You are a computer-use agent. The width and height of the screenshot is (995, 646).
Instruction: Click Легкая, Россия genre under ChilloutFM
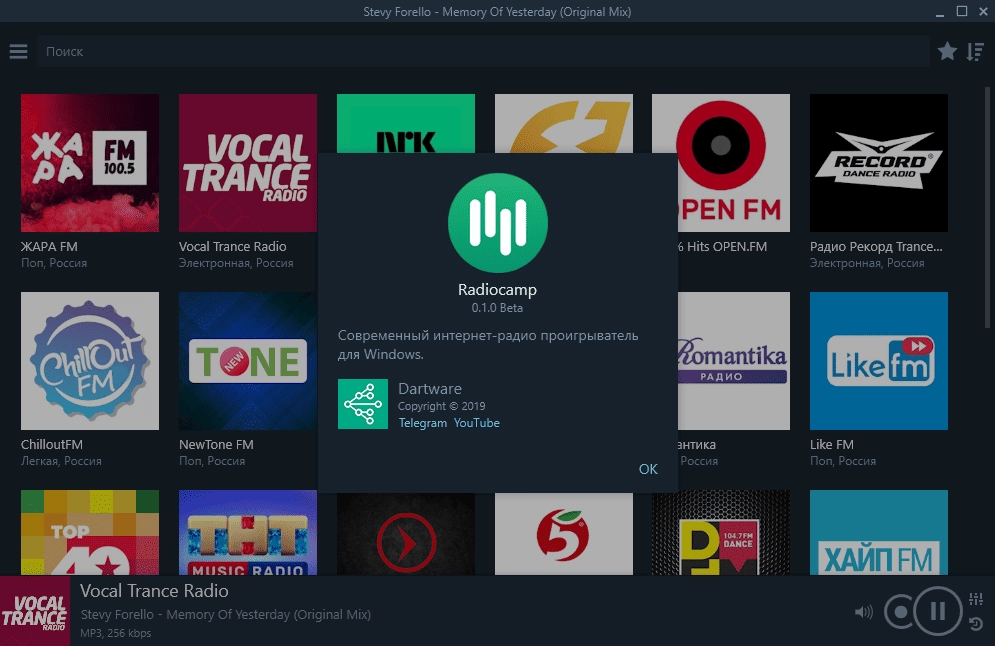point(61,461)
